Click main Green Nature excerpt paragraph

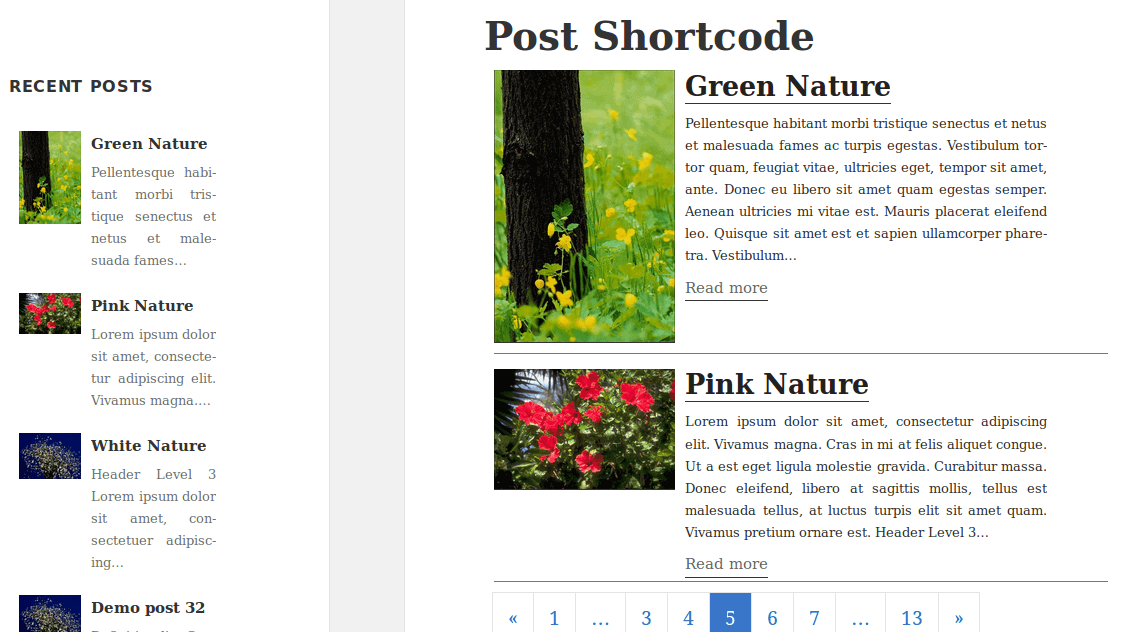[866, 189]
